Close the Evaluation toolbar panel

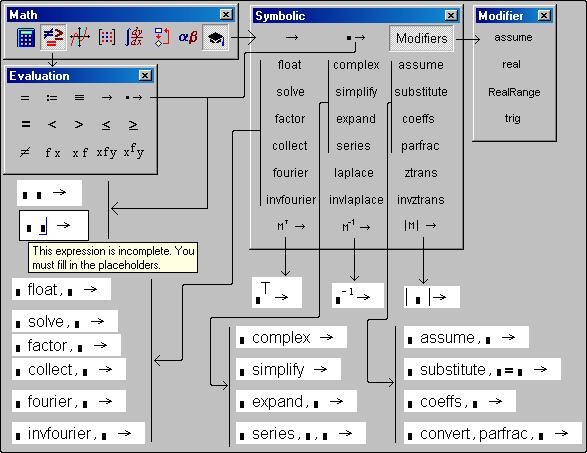(x=145, y=76)
